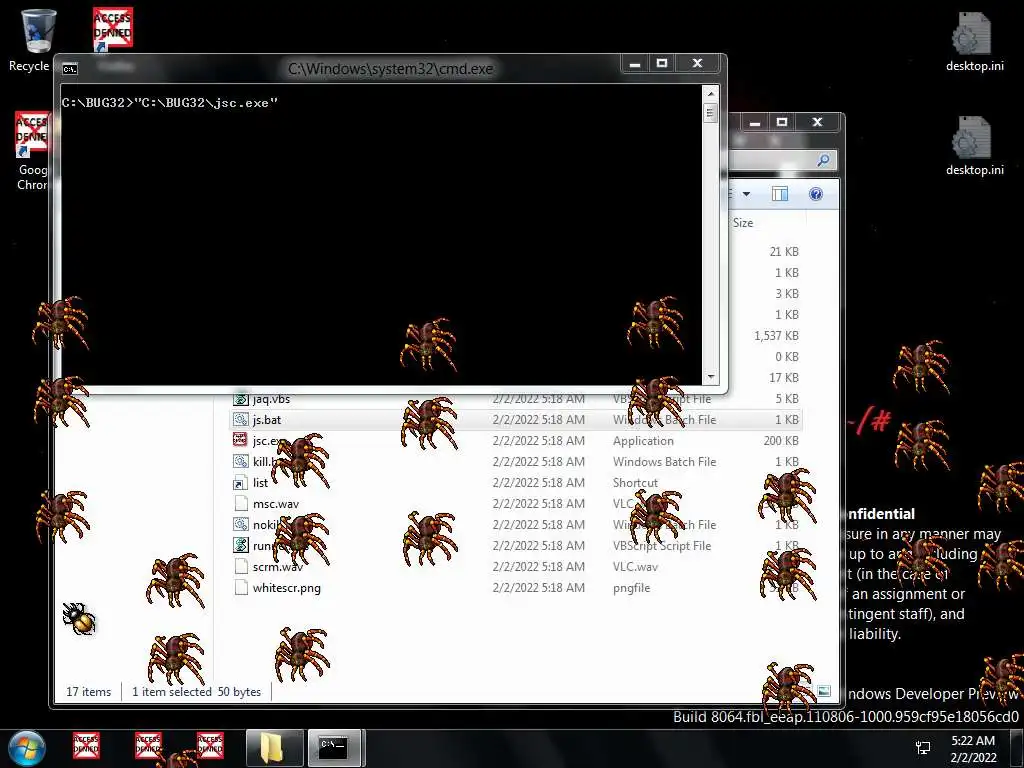Image resolution: width=1024 pixels, height=768 pixels.
Task: Click the 1,537 KB size cell
Action: click(x=776, y=336)
